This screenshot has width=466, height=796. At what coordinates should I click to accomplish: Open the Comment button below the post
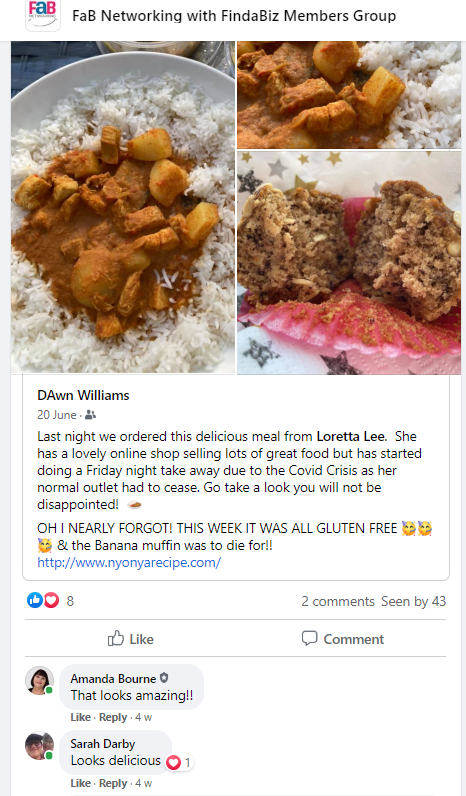pyautogui.click(x=343, y=639)
